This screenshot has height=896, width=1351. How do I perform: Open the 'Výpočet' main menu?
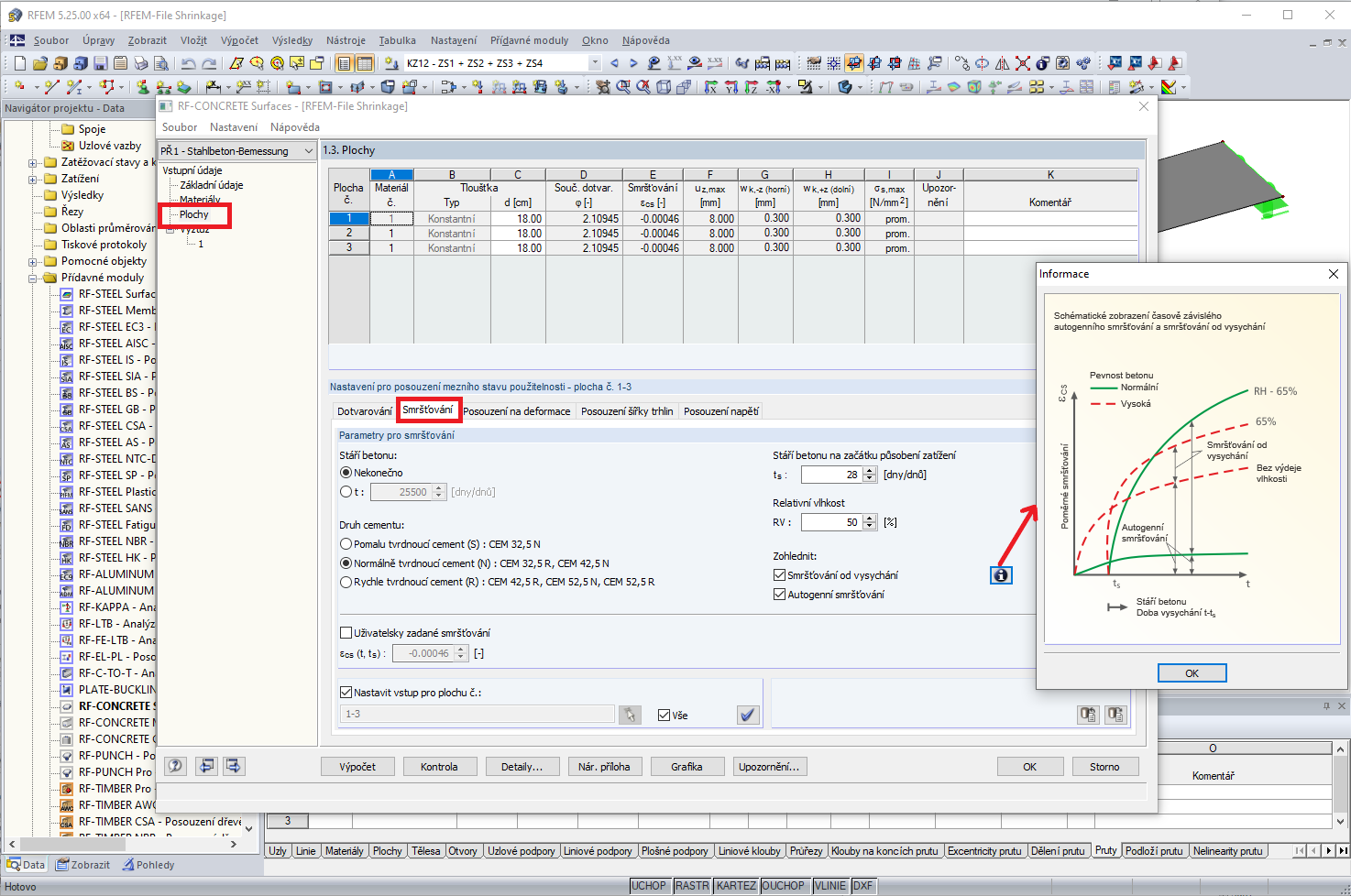coord(239,40)
